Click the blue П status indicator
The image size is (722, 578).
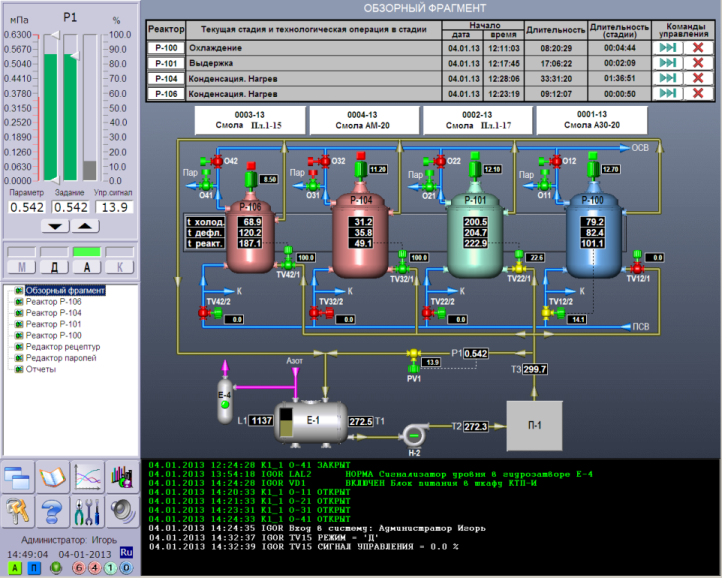34,568
